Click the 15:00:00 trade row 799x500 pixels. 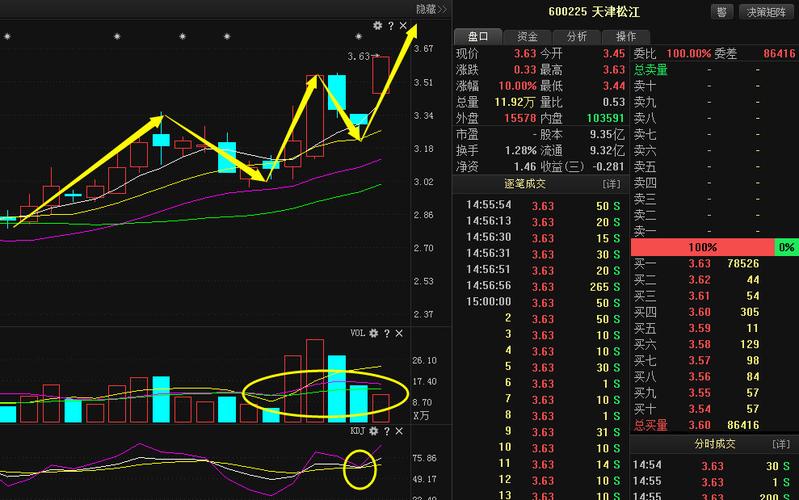tap(543, 302)
